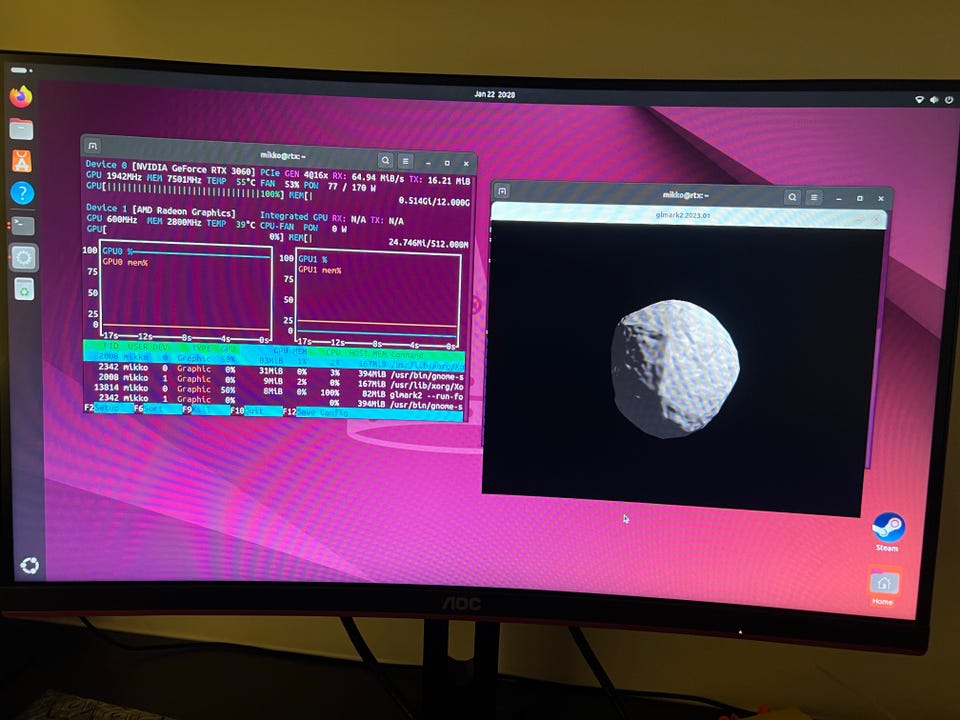Open the network status icon in top bar

pos(919,99)
